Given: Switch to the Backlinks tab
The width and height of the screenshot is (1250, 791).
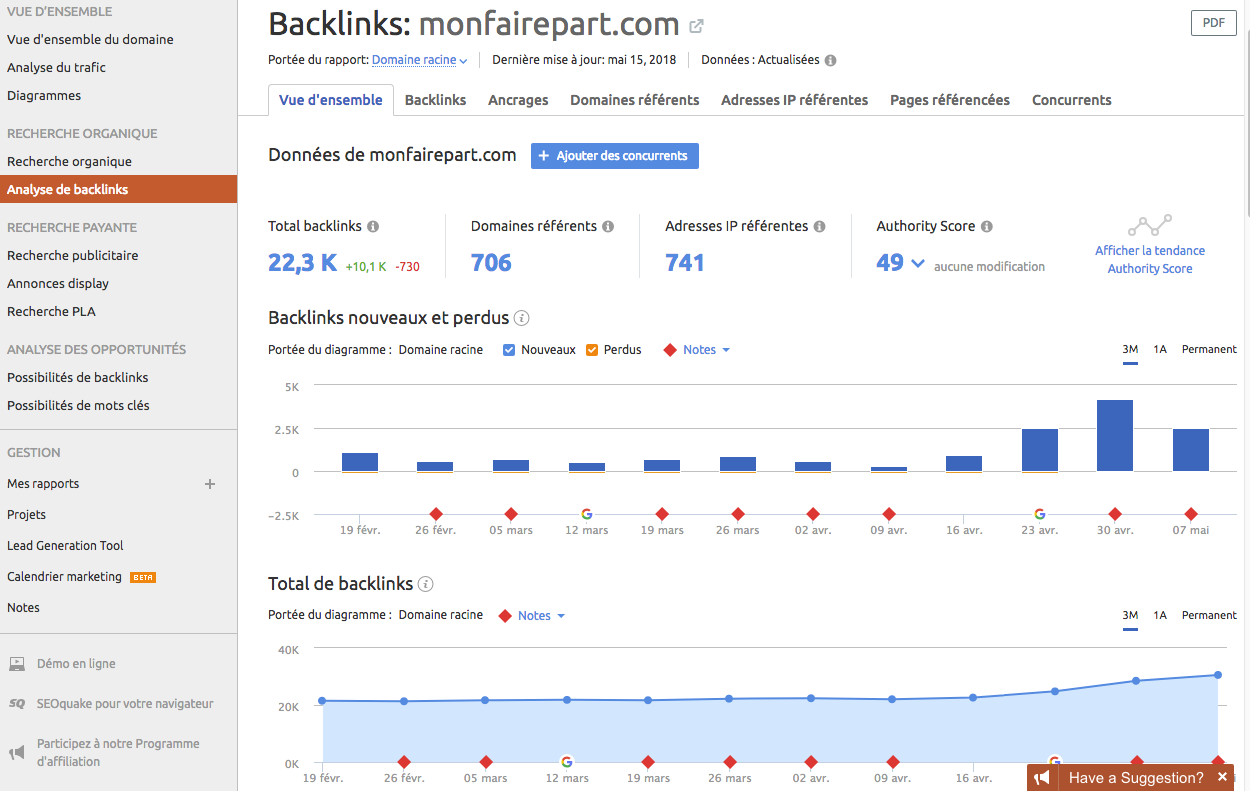Looking at the screenshot, I should (x=436, y=100).
